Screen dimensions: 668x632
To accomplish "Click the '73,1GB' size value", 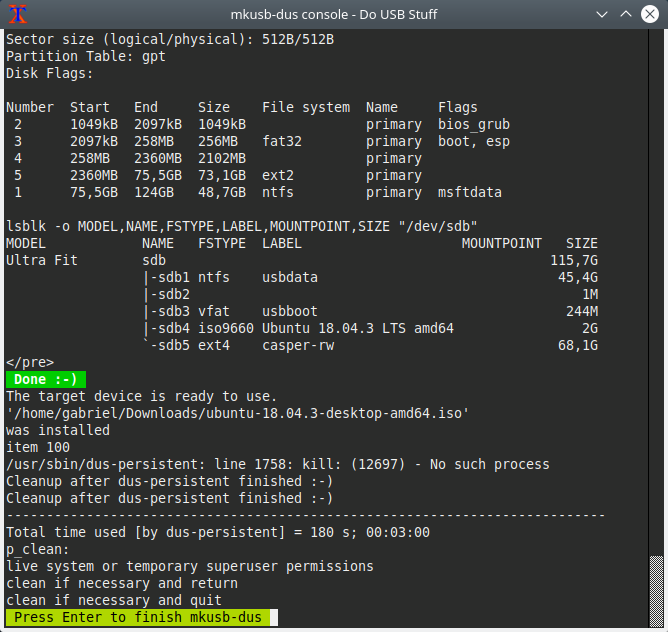I will [x=222, y=175].
